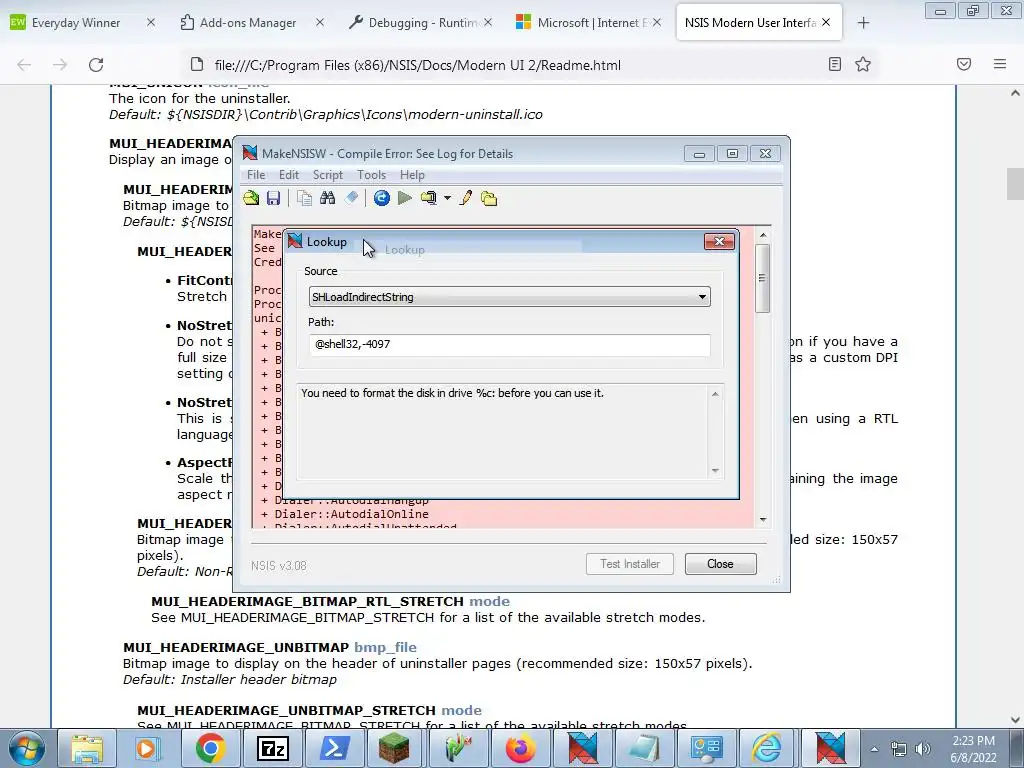Click the mode link after MUI_HEADERIMAGE_BITMAP_RTL_STRETCH
This screenshot has height=768, width=1024.
(x=489, y=601)
